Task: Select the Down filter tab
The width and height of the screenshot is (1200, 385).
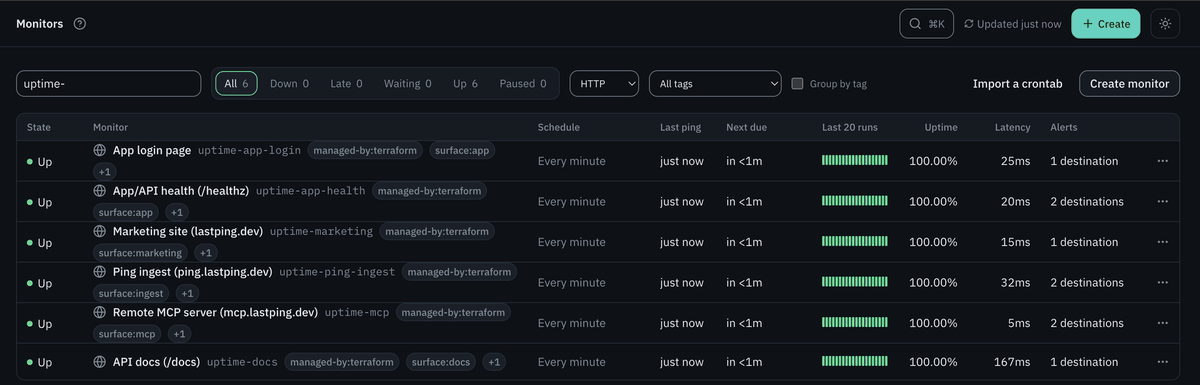Action: coord(289,84)
